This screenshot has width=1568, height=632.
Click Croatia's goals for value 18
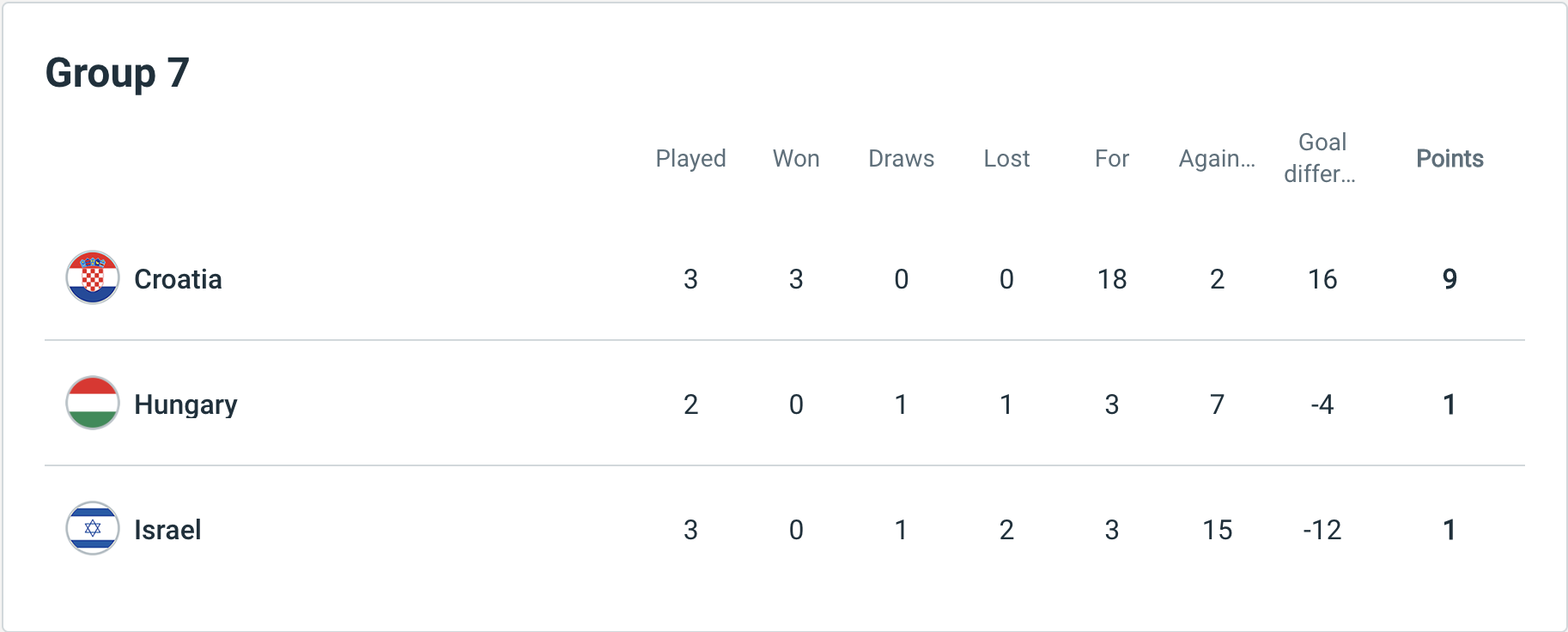[1111, 279]
